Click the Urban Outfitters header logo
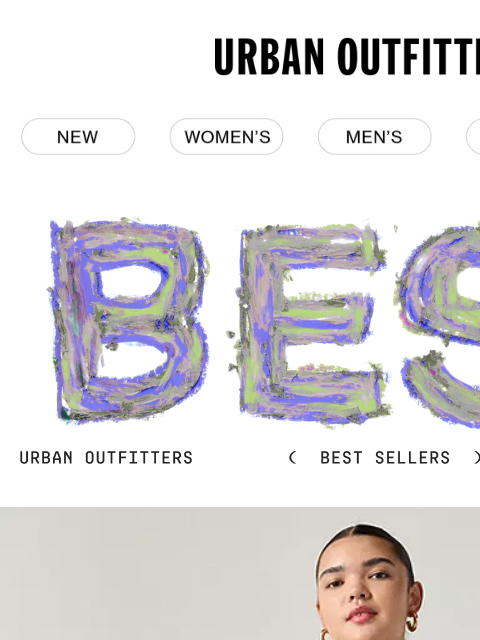Screen dimensions: 480x640 tap(347, 57)
